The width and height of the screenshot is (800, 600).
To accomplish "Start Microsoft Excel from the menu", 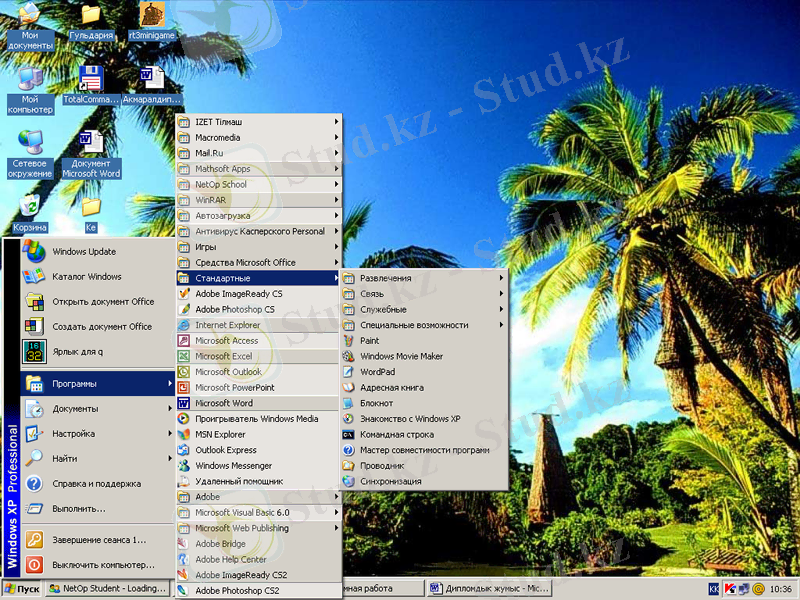I will 223,356.
